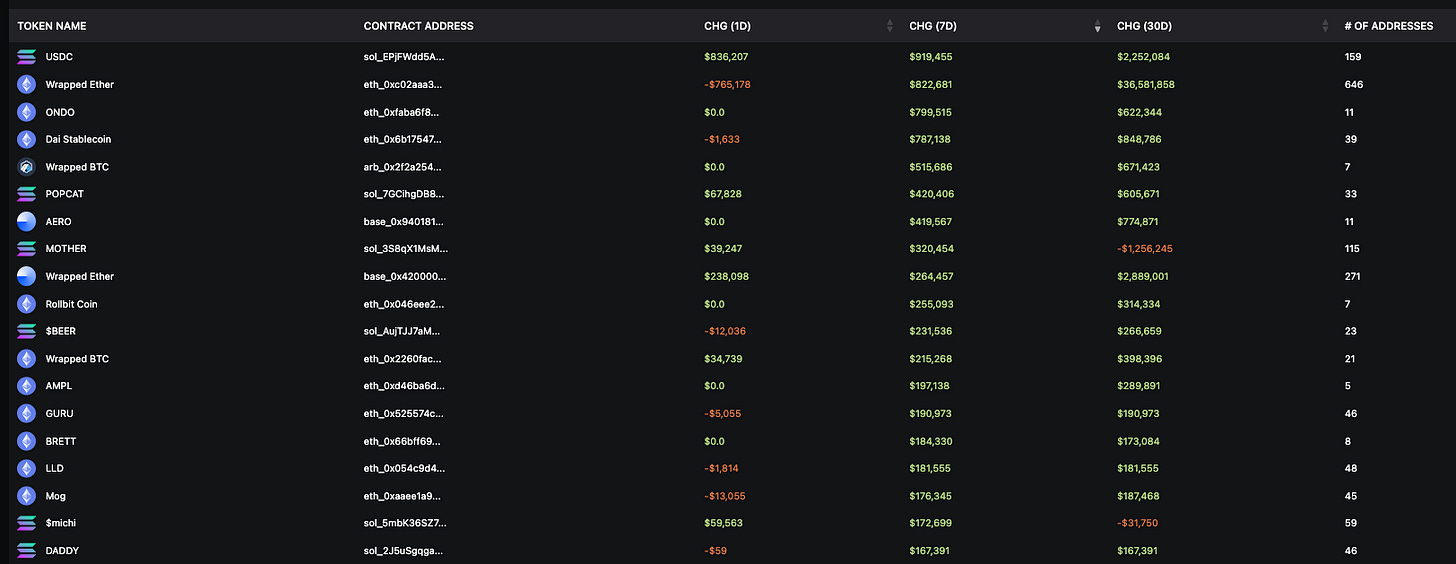
Task: Sort table by CHG (30D) arrows
Action: [x=1326, y=26]
